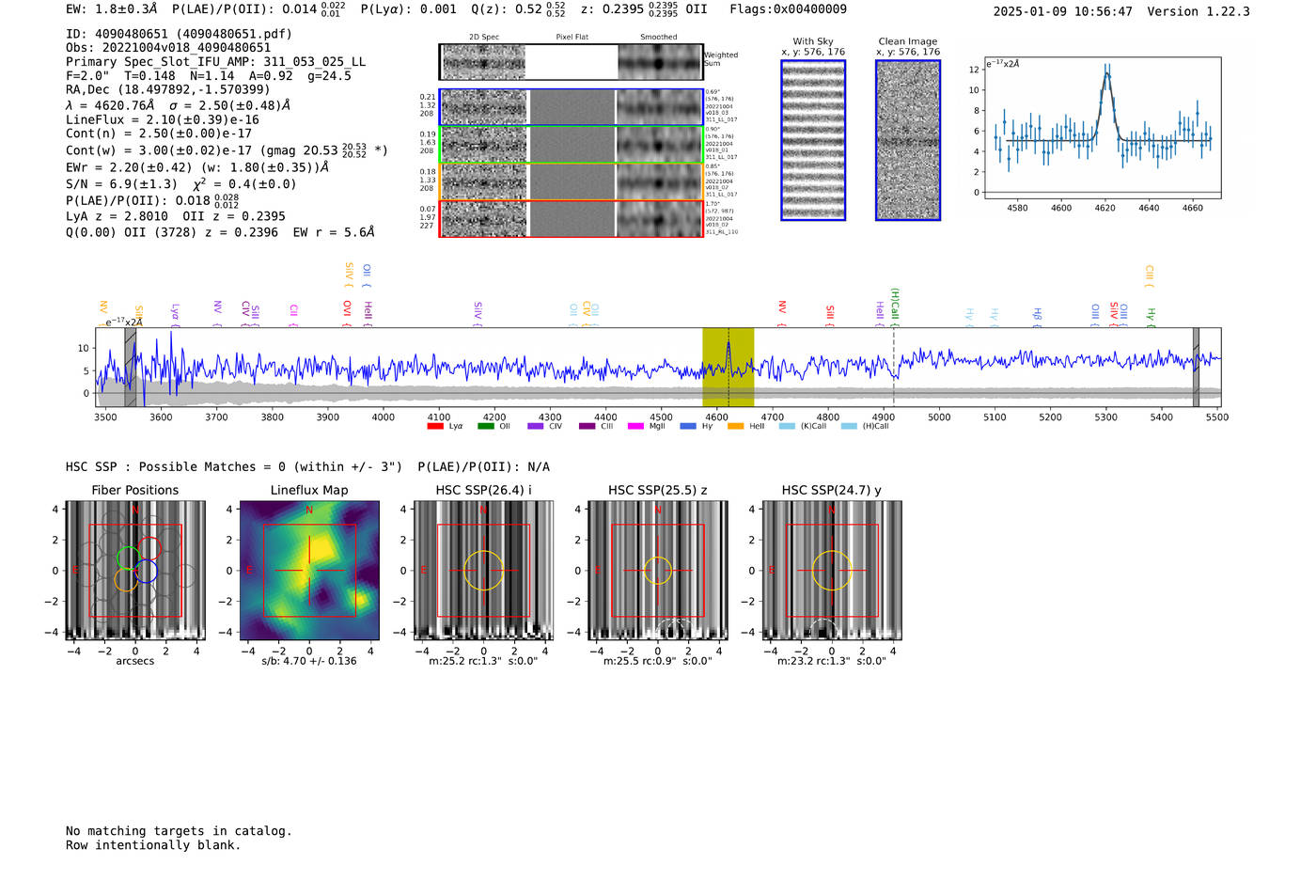Click the Obs: 20221004v018_4090480651 line
Image resolution: width=1316 pixels, height=896 pixels.
click(x=168, y=48)
